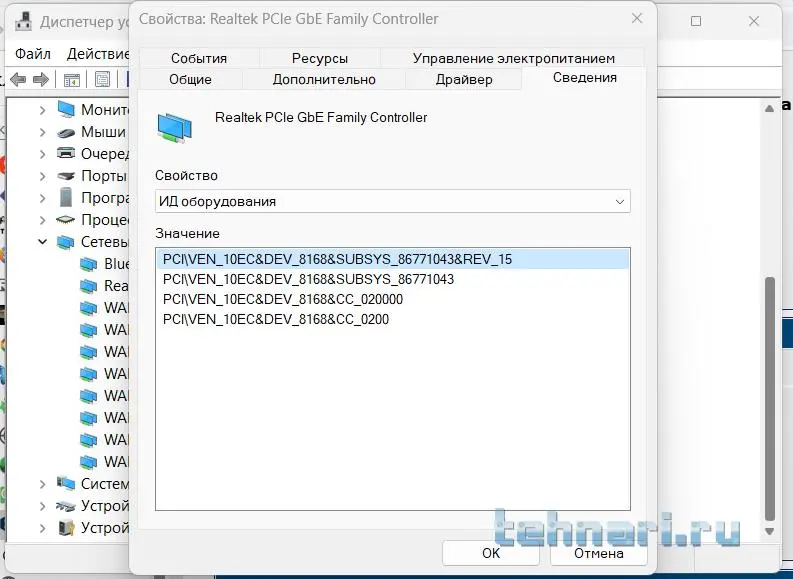Open the Файл menu in Device Manager

pyautogui.click(x=33, y=53)
